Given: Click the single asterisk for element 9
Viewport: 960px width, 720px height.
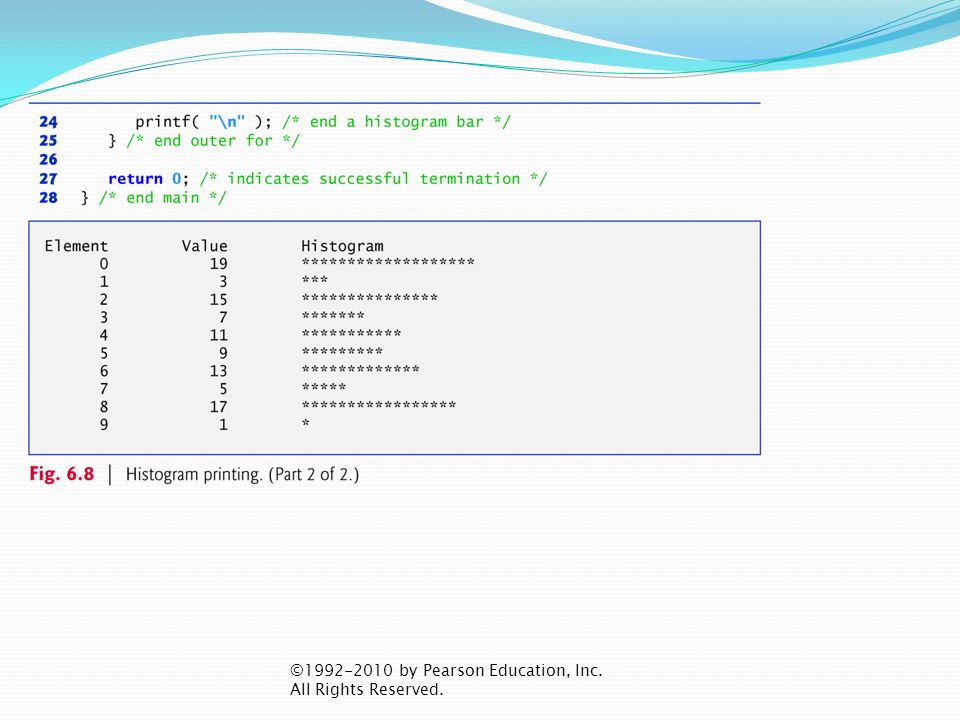Looking at the screenshot, I should [x=306, y=423].
